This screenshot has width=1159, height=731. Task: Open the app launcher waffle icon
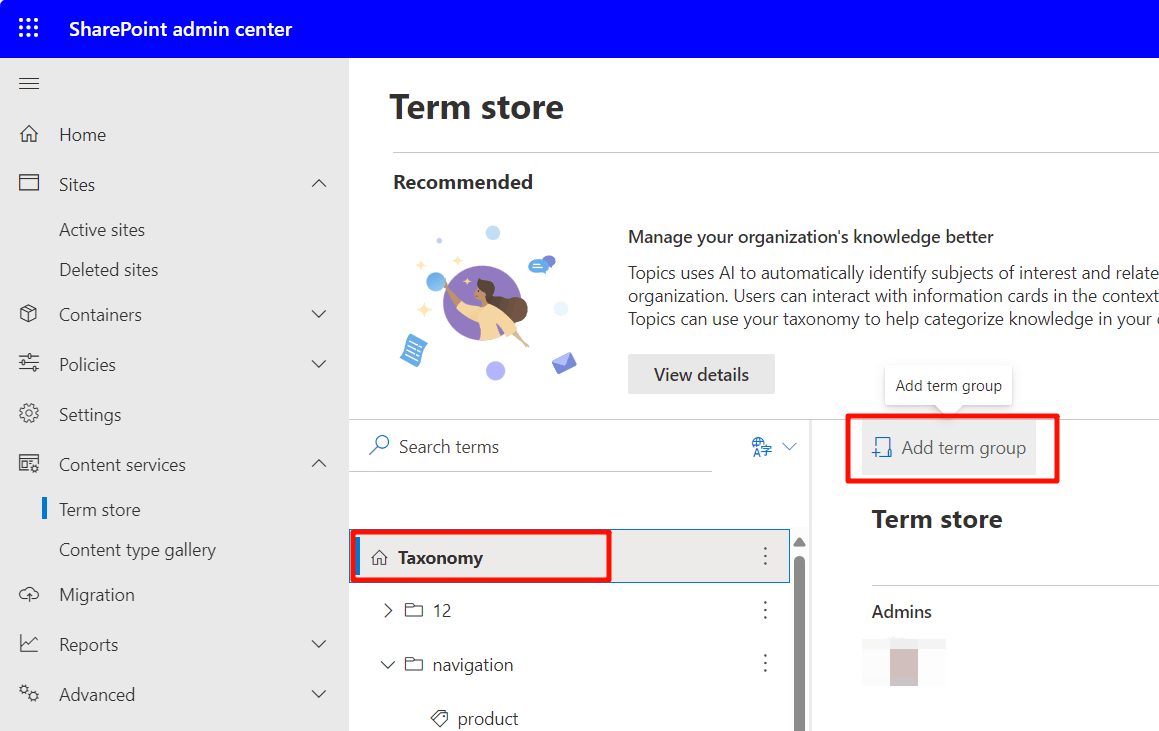tap(29, 29)
